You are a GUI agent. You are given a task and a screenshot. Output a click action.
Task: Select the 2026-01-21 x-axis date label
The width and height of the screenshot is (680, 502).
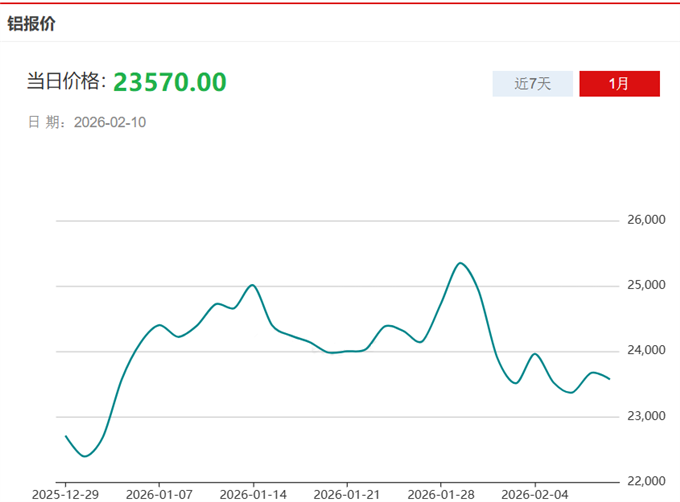point(347,494)
